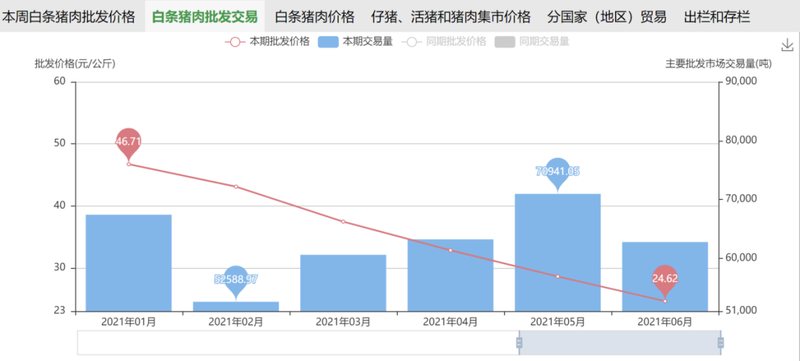800x361 pixels.
Task: Click the 2021年01月 trading volume bar
Action: pos(129,263)
